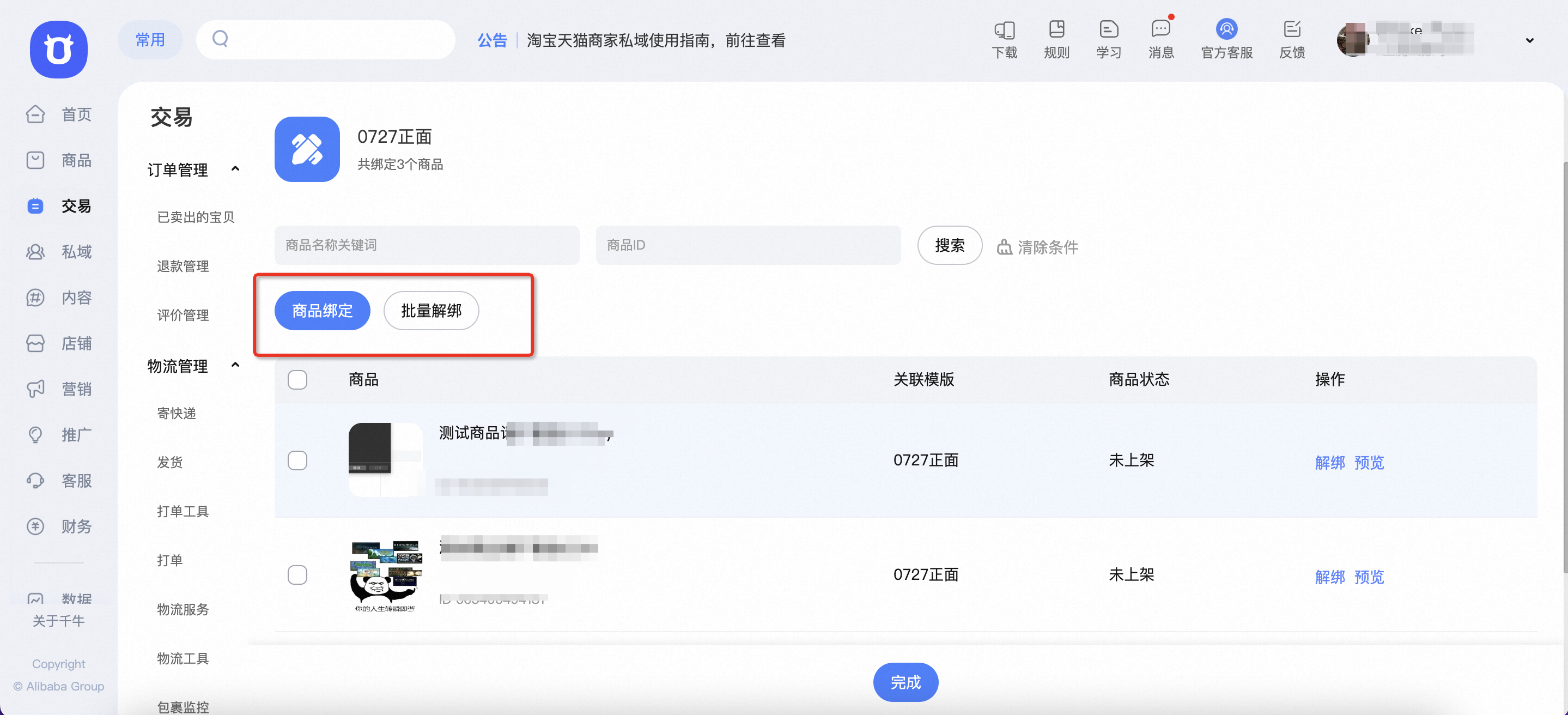Open 已卖出的宝贝 menu item
1568x715 pixels.
point(196,217)
